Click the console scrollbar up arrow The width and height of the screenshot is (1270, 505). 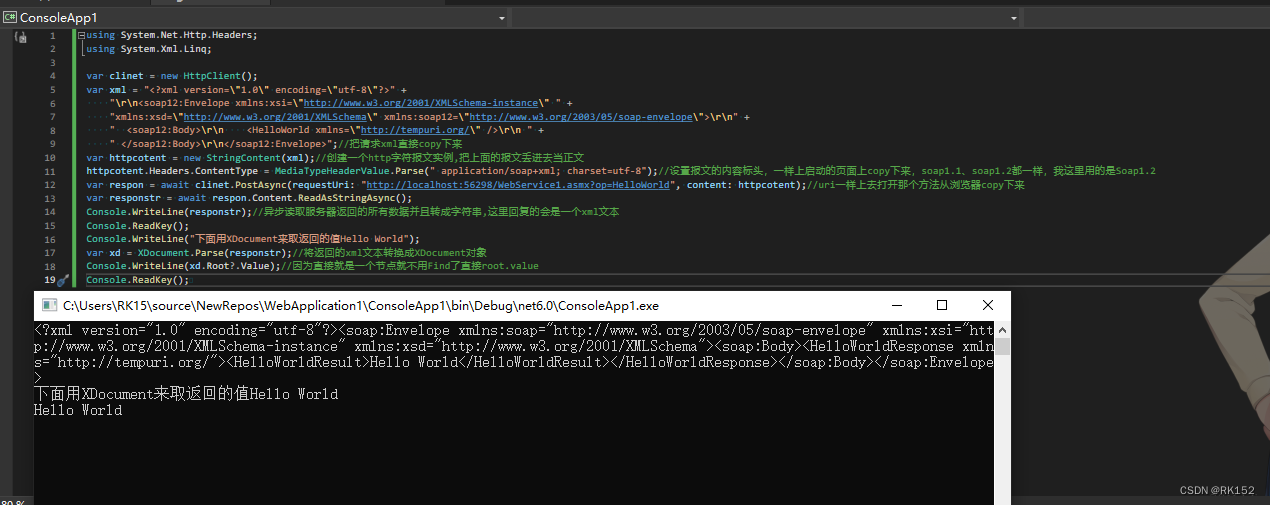[1002, 329]
